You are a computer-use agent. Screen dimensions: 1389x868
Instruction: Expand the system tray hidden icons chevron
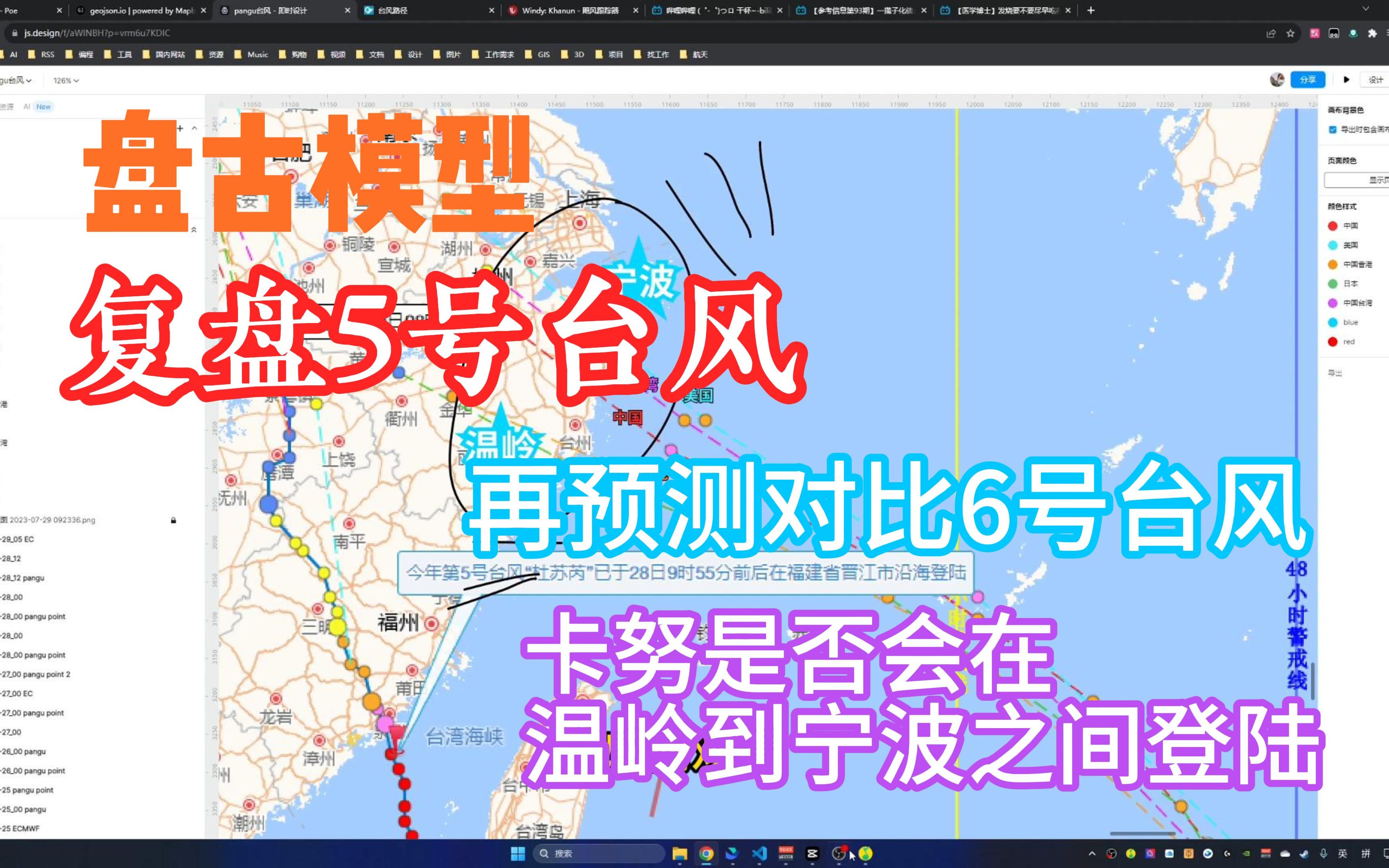(x=1092, y=854)
